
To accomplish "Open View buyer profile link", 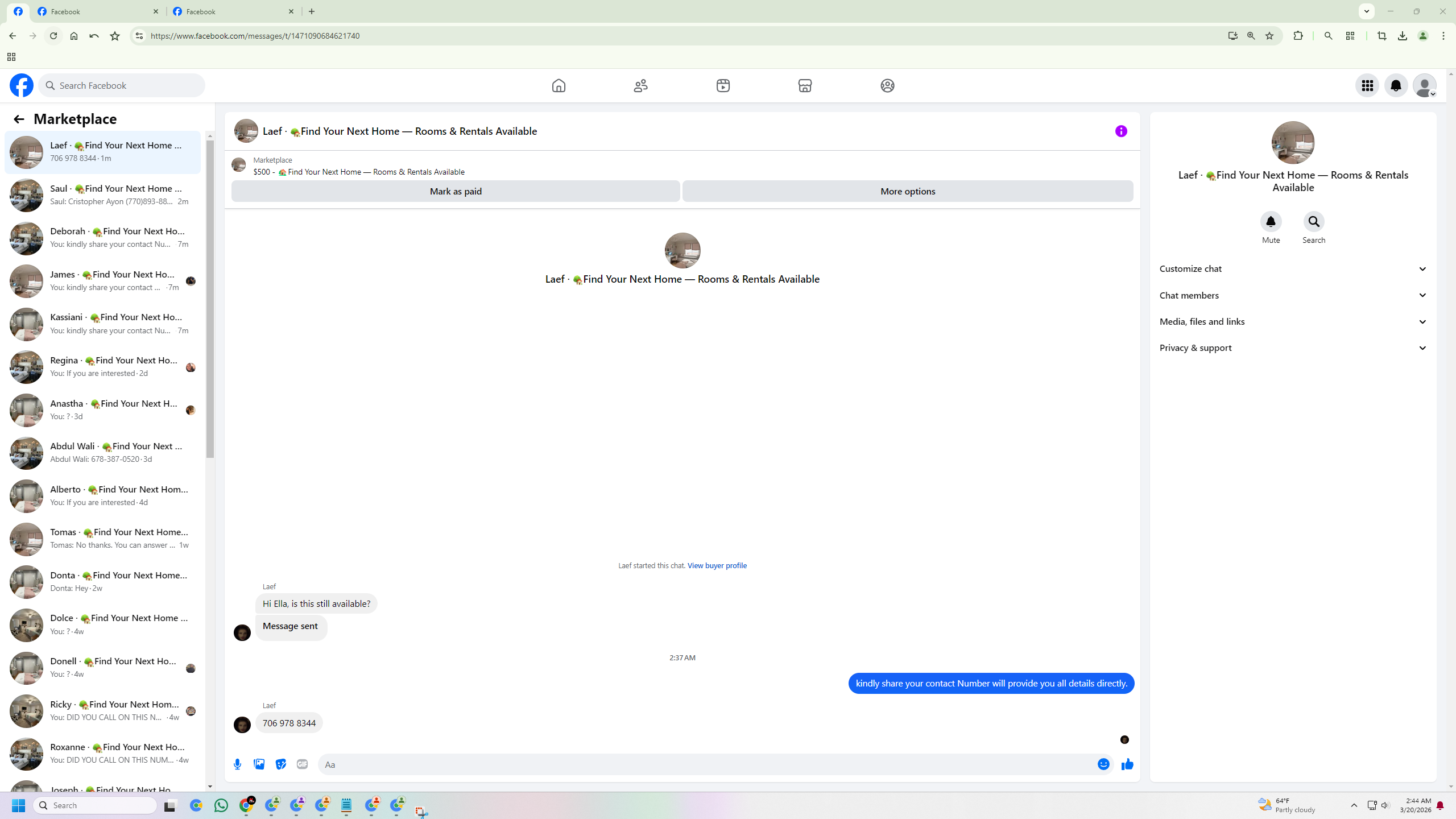I will point(717,565).
